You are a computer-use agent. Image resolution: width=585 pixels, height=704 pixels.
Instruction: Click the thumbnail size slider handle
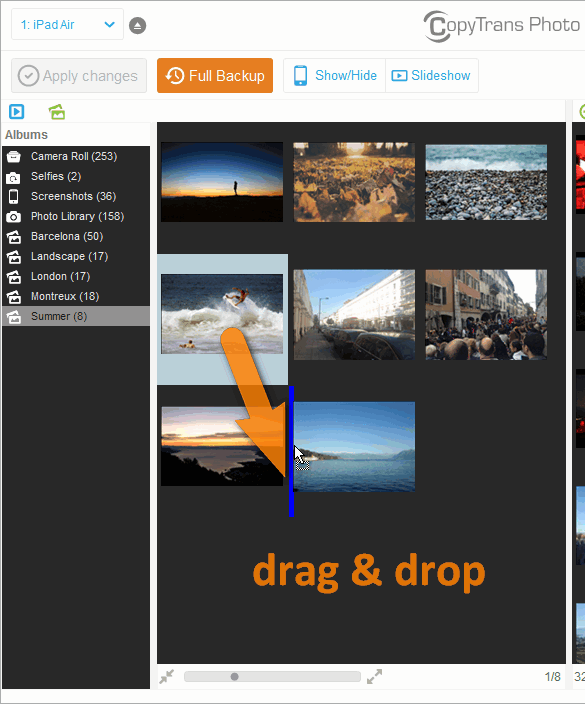point(234,676)
